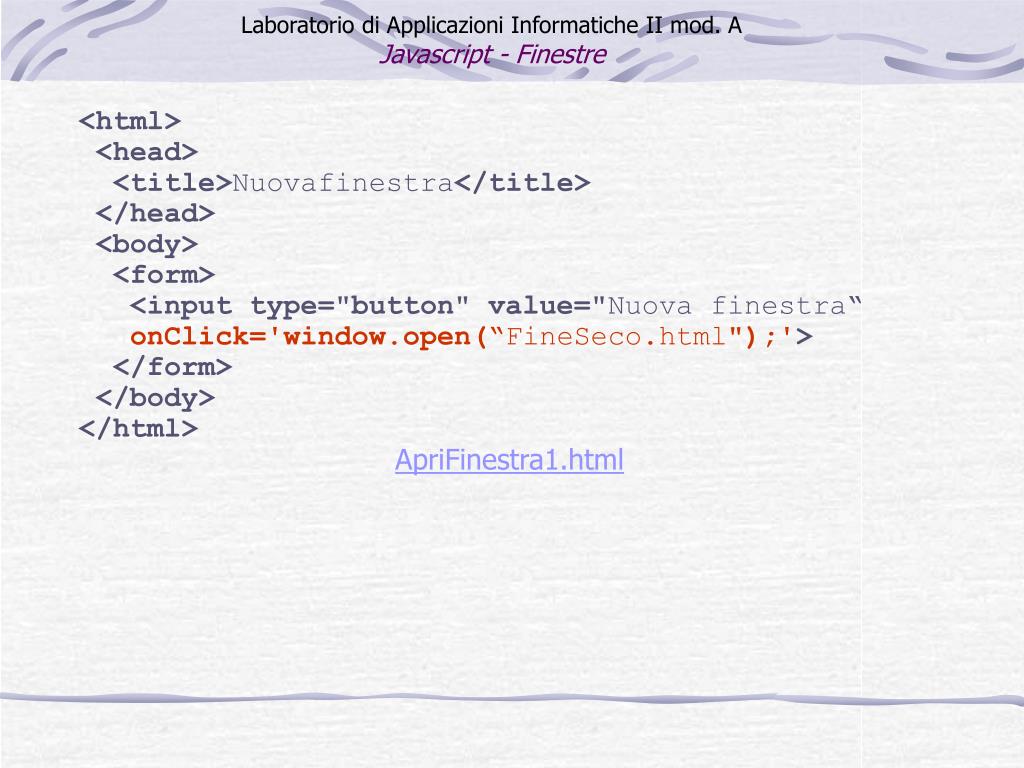Screen dimensions: 1024x768
Task: Click the slide heading 'Laboratorio di Applicazioni Informatiche II mod. A'
Action: click(491, 25)
